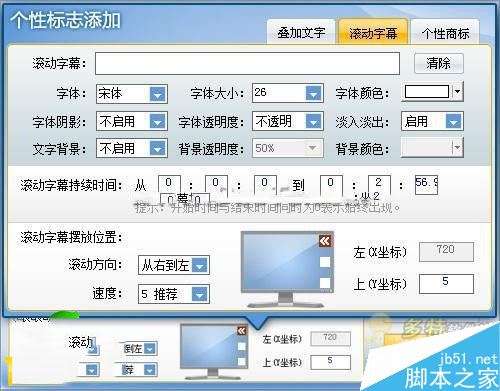Open the 字体大小 dropdown showing 26

(288, 93)
